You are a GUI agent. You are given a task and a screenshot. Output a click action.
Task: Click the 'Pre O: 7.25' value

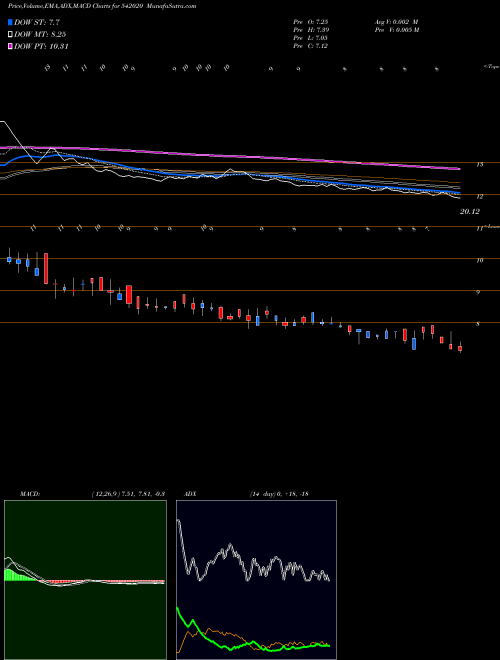pos(311,21)
